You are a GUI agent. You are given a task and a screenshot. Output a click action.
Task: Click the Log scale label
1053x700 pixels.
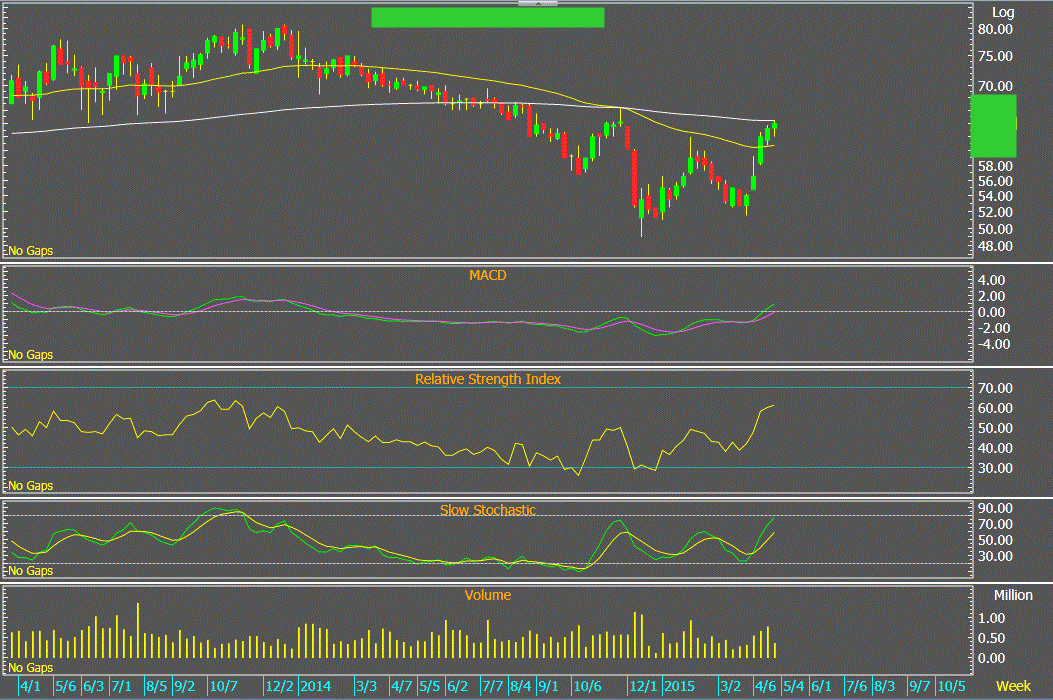[1003, 12]
